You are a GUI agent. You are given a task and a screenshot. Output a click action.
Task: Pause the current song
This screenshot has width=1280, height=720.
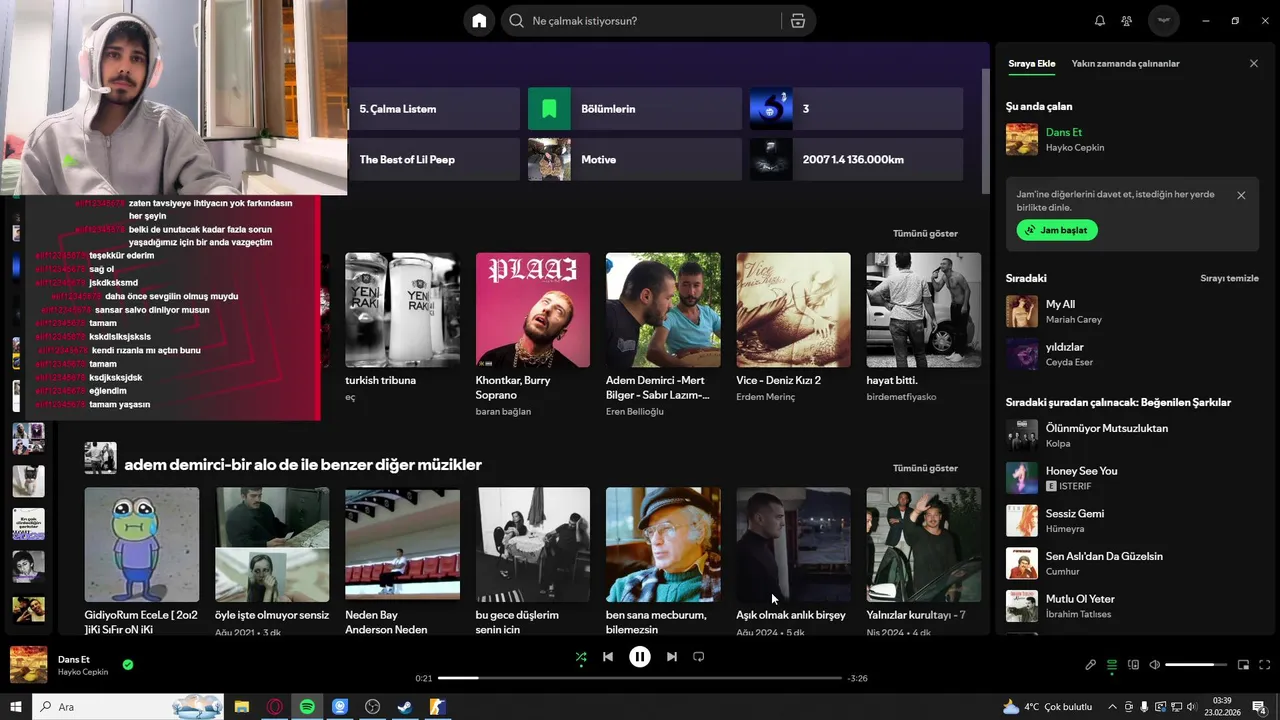pyautogui.click(x=640, y=657)
